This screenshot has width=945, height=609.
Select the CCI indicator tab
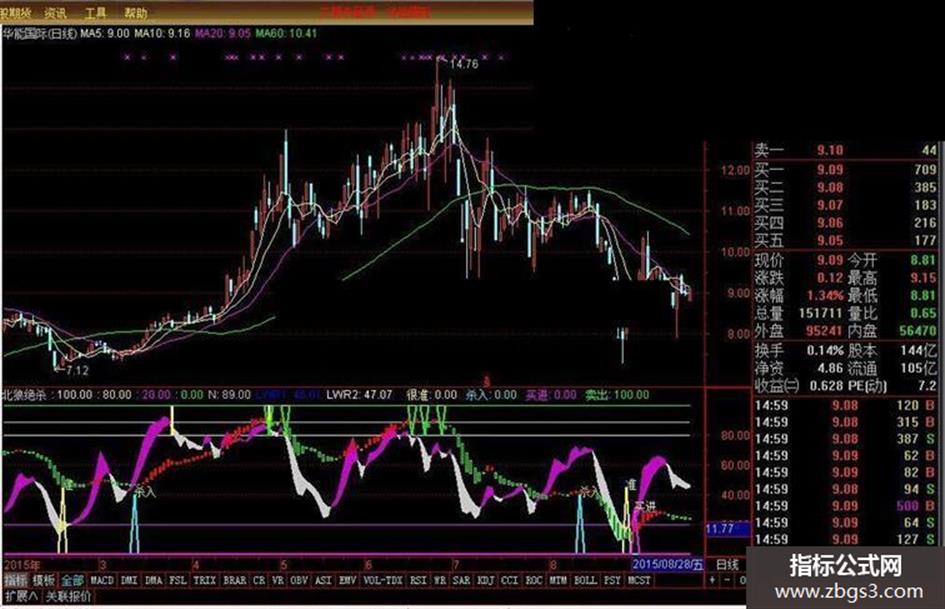510,580
